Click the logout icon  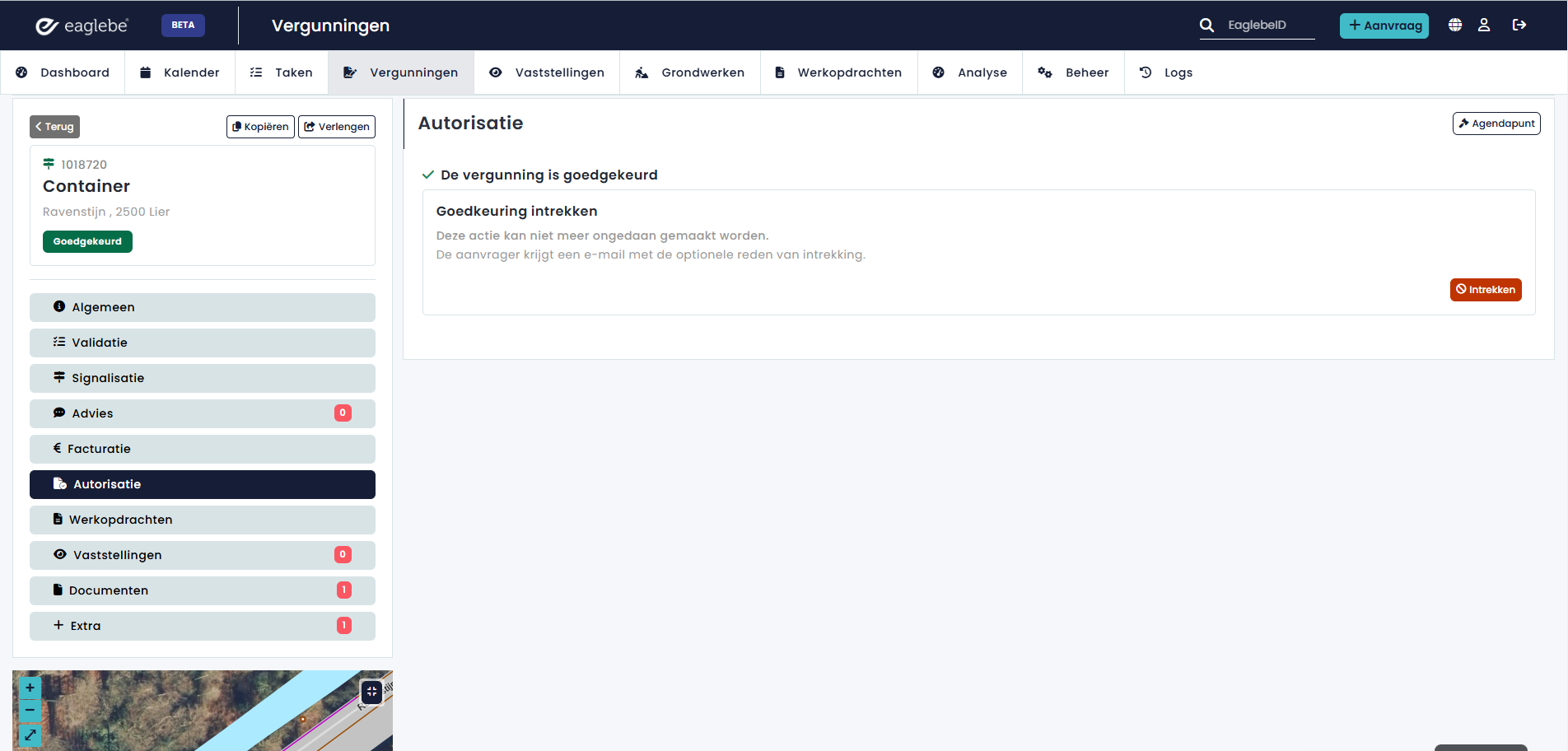coord(1519,25)
